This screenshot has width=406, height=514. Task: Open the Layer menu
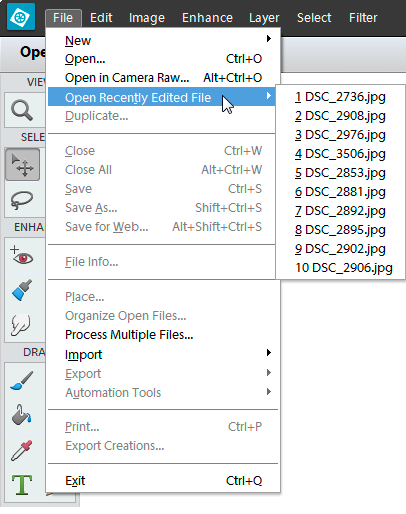tap(264, 17)
